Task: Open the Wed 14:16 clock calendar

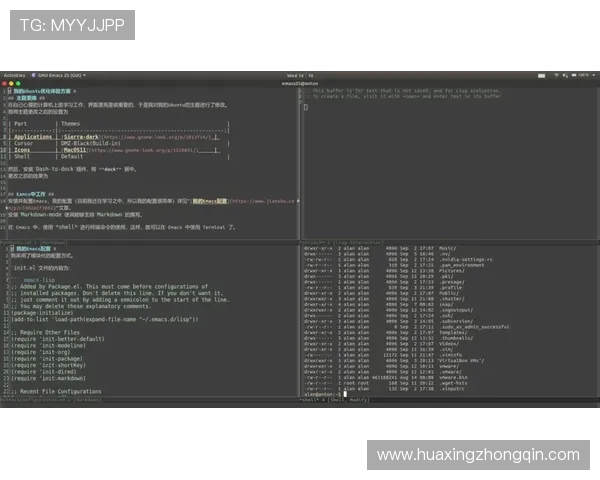Action: [x=300, y=74]
